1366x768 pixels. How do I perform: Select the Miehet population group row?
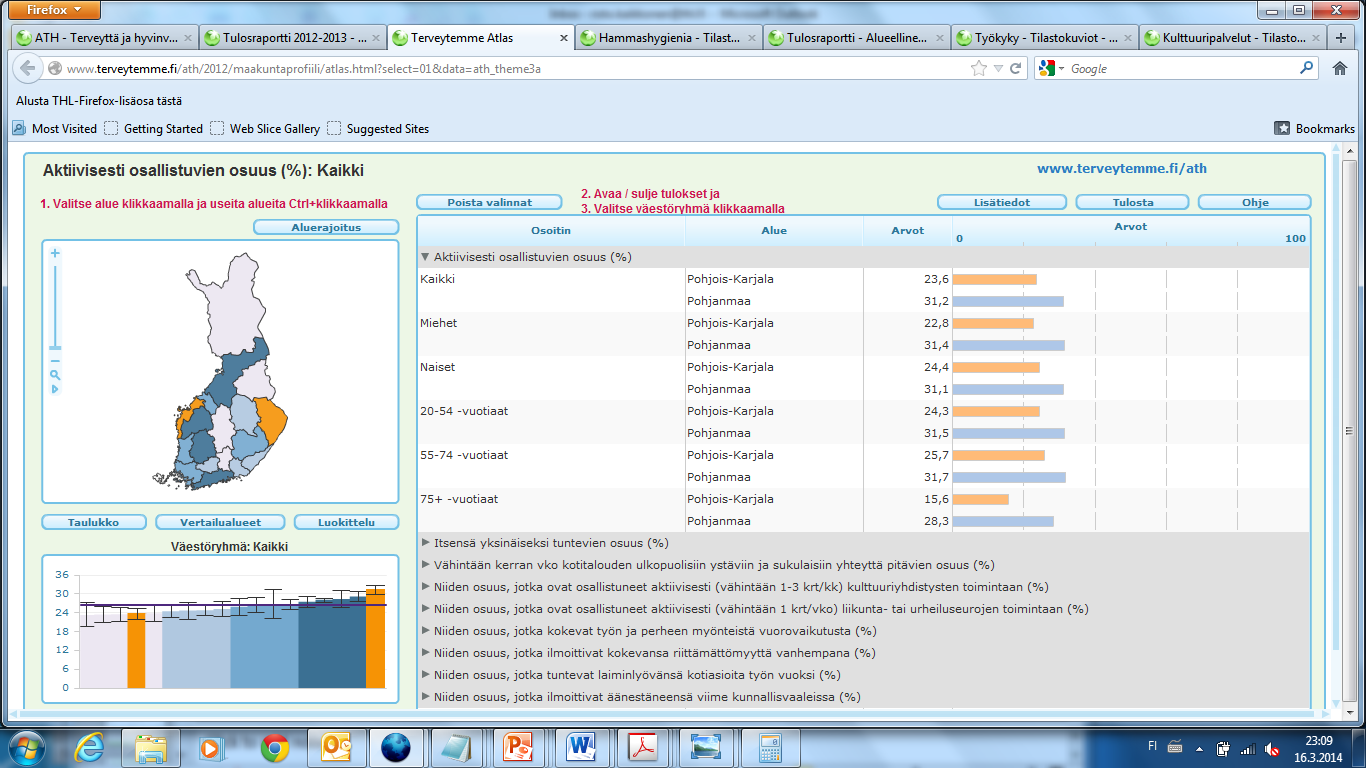439,323
